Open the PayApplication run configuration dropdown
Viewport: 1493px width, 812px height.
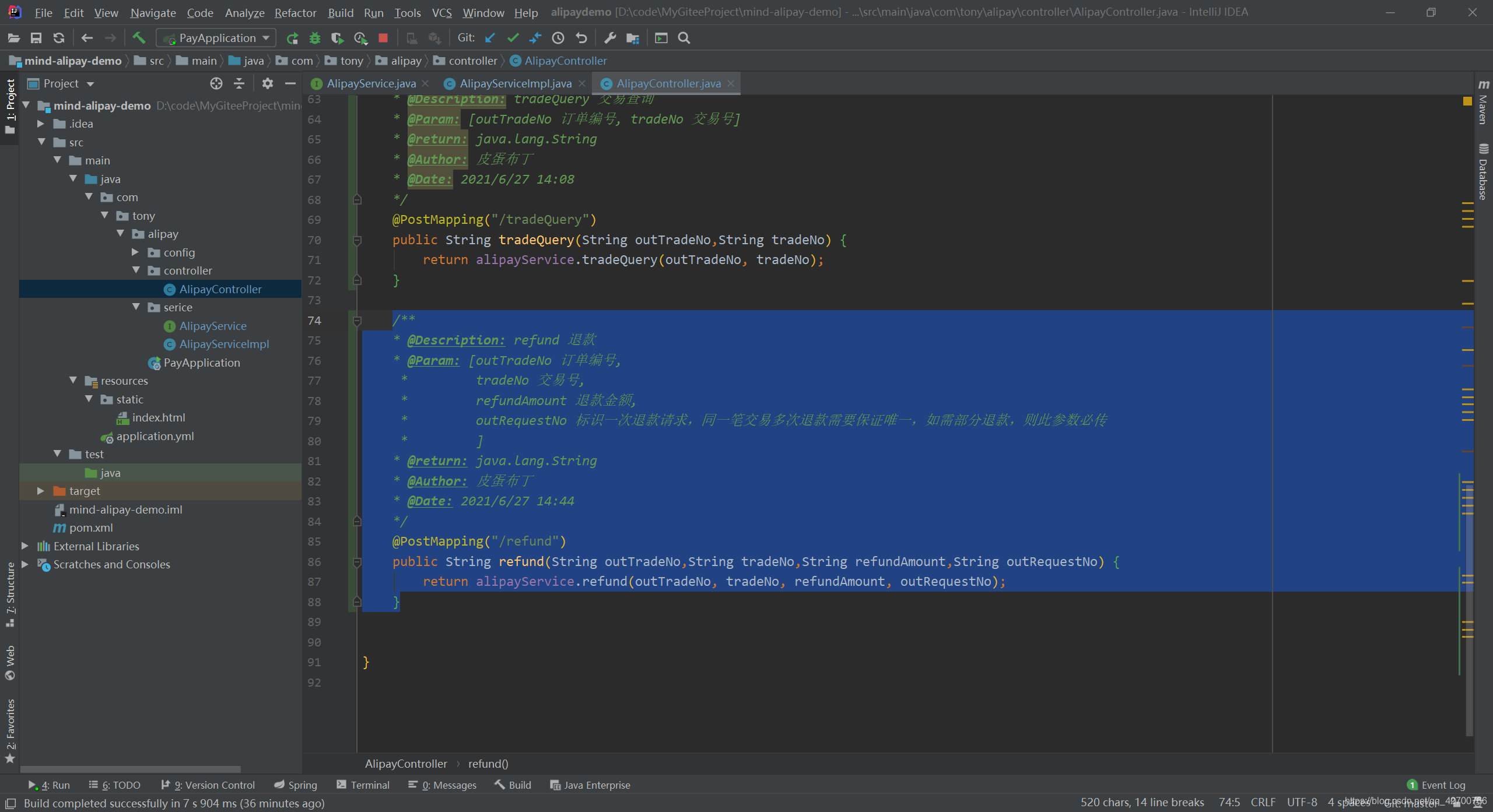(x=216, y=38)
